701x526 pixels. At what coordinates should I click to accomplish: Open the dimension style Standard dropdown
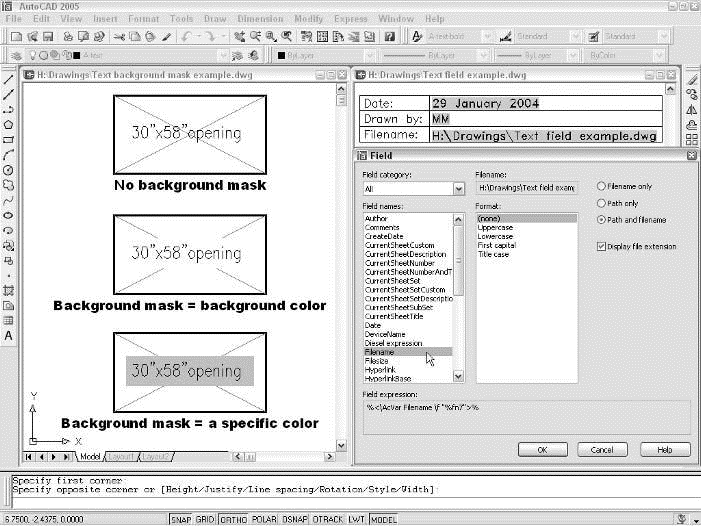pyautogui.click(x=576, y=37)
